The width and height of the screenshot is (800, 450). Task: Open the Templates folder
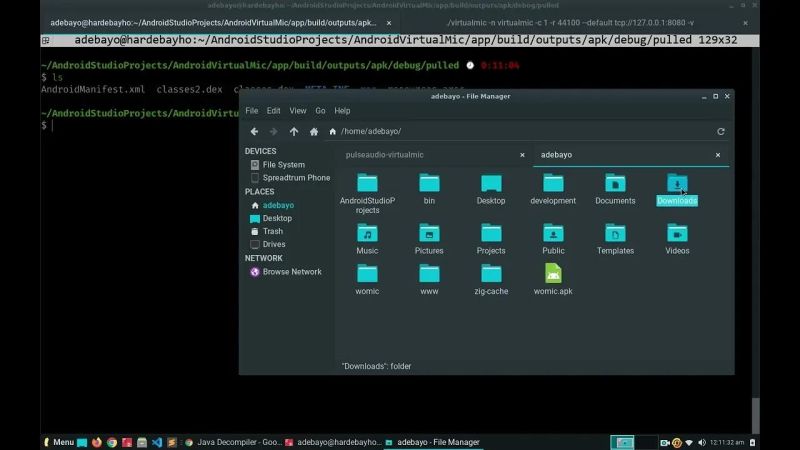coord(615,239)
